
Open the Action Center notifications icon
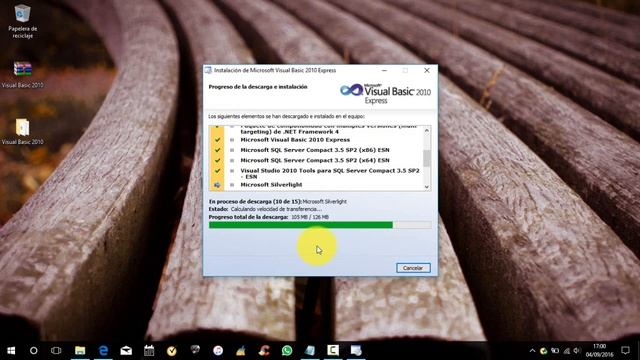625,351
